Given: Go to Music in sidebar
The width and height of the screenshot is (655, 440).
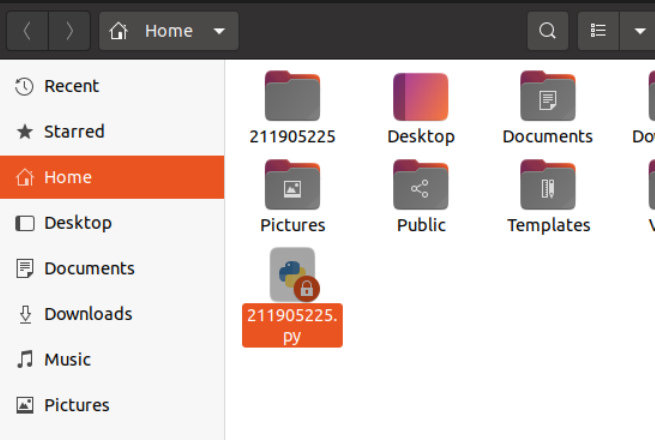Looking at the screenshot, I should coord(67,359).
